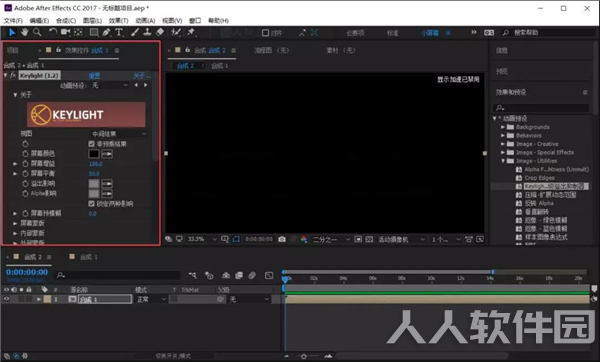Open the show channel color icon
Screen dimensions: 600x362
click(303, 239)
